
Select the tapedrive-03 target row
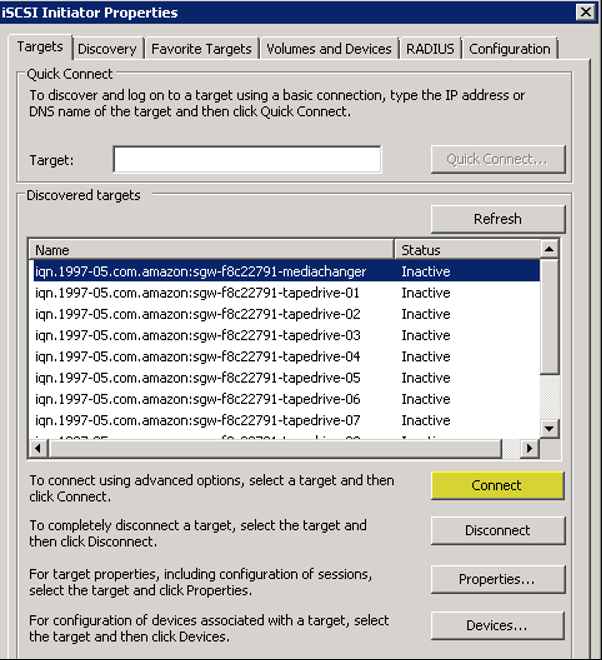(x=287, y=335)
